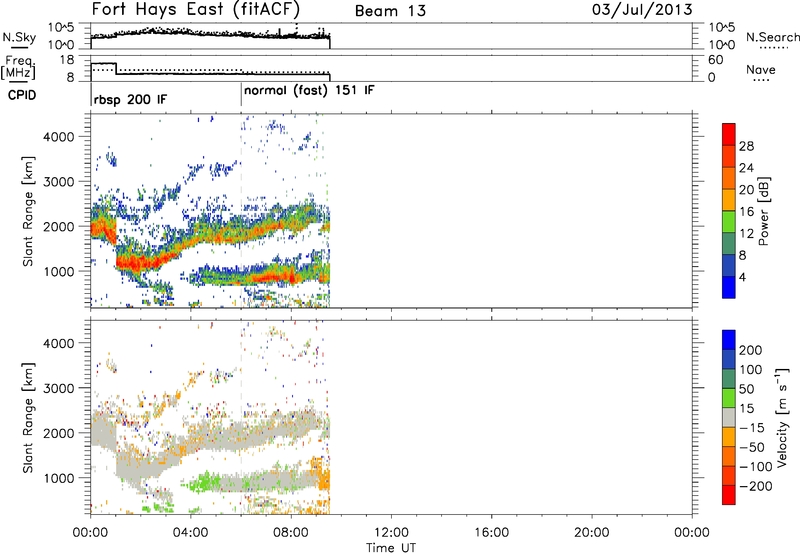The height and width of the screenshot is (554, 800).
Task: Click the '24' value on power colorbar
Action: coord(746,168)
